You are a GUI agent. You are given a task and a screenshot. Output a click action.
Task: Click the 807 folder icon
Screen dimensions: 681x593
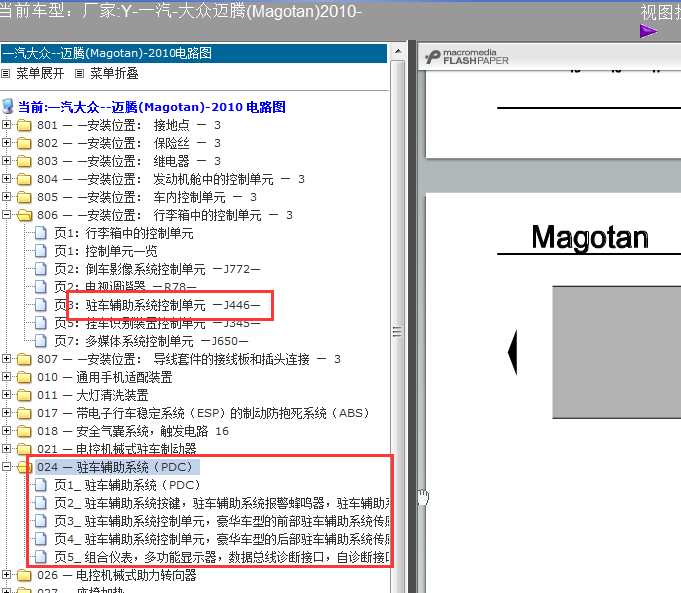pos(24,359)
